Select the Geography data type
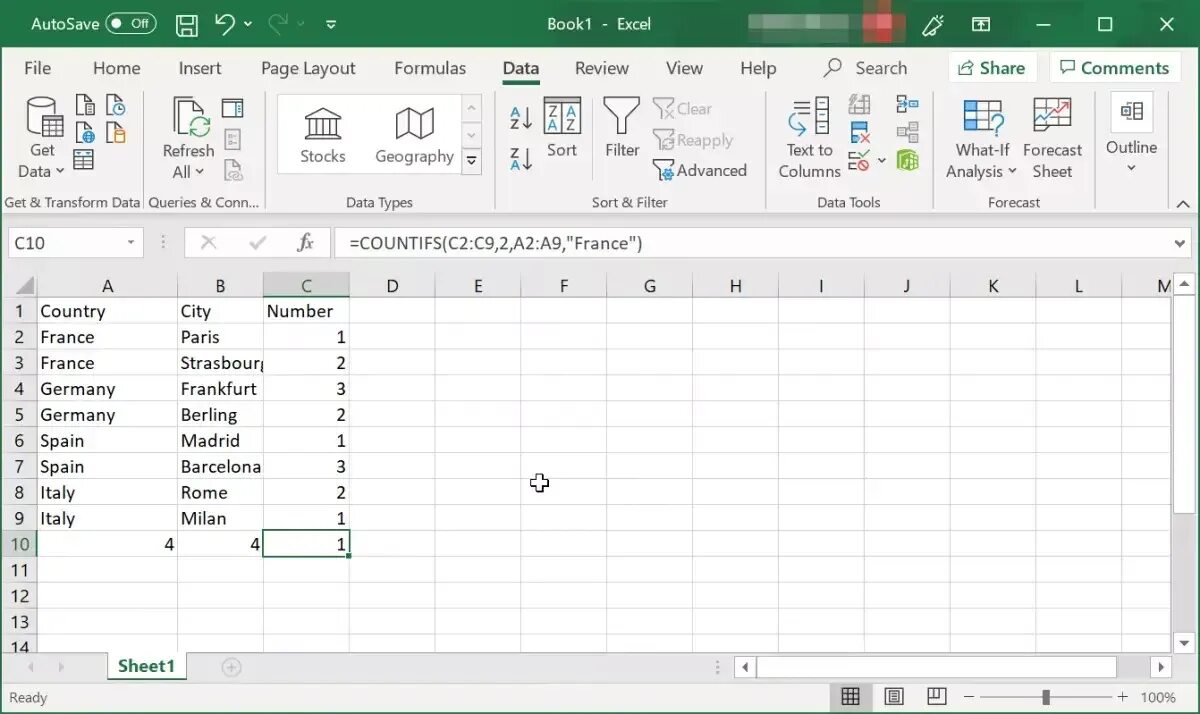1200x714 pixels. click(x=414, y=135)
